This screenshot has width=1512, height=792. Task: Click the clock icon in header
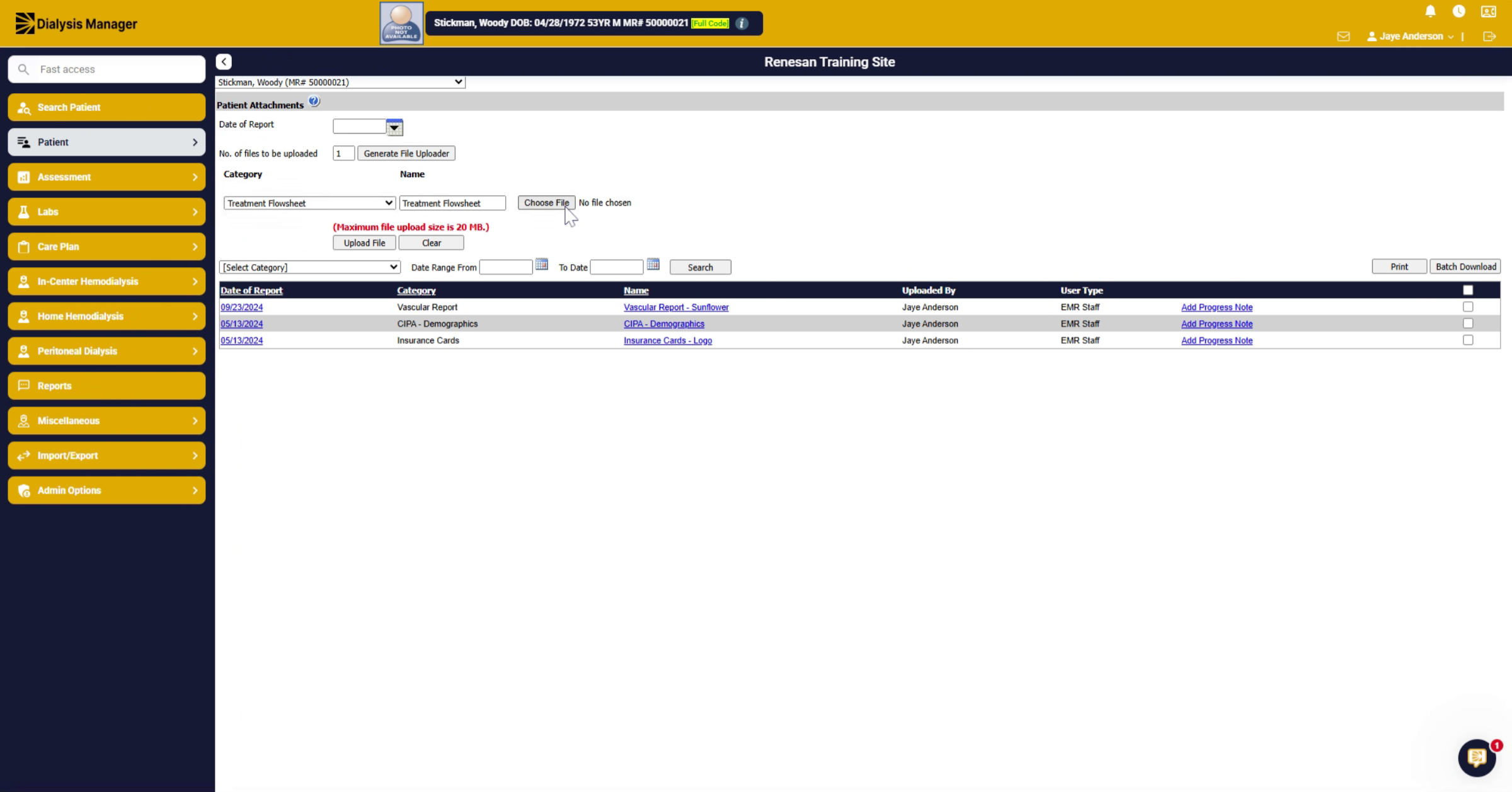1458,11
